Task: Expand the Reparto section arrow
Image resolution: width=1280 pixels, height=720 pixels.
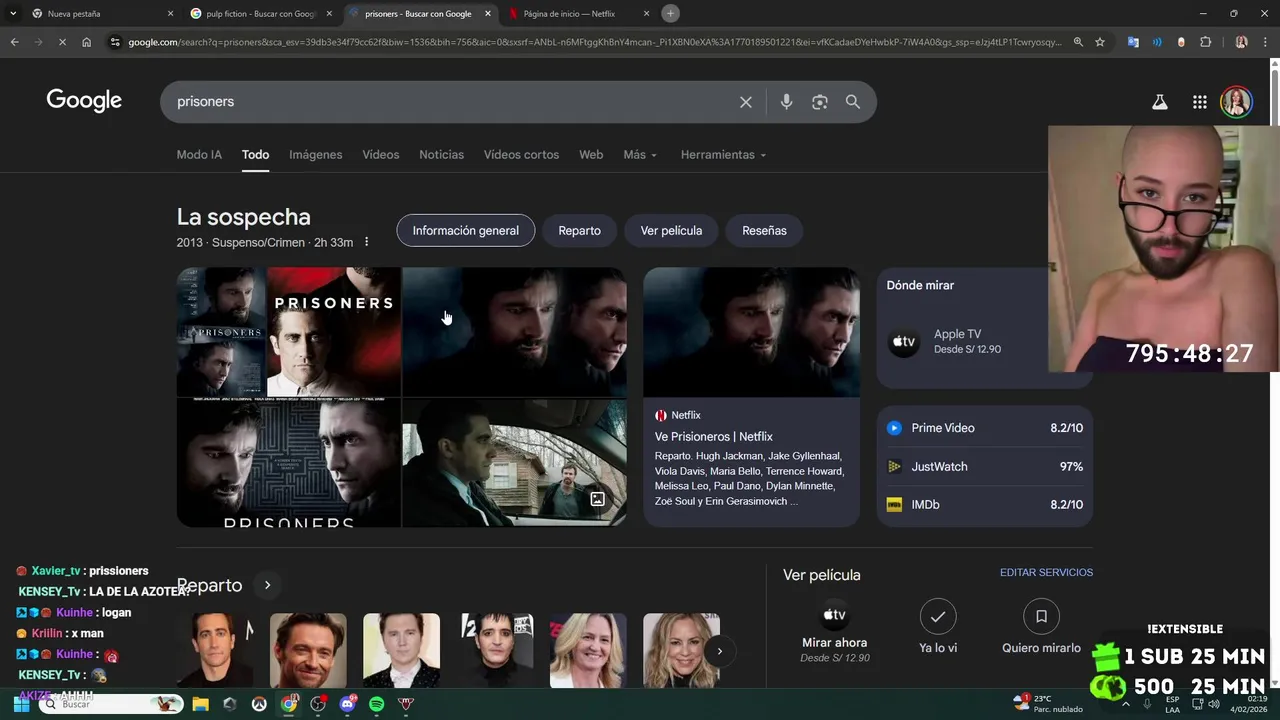Action: click(267, 585)
